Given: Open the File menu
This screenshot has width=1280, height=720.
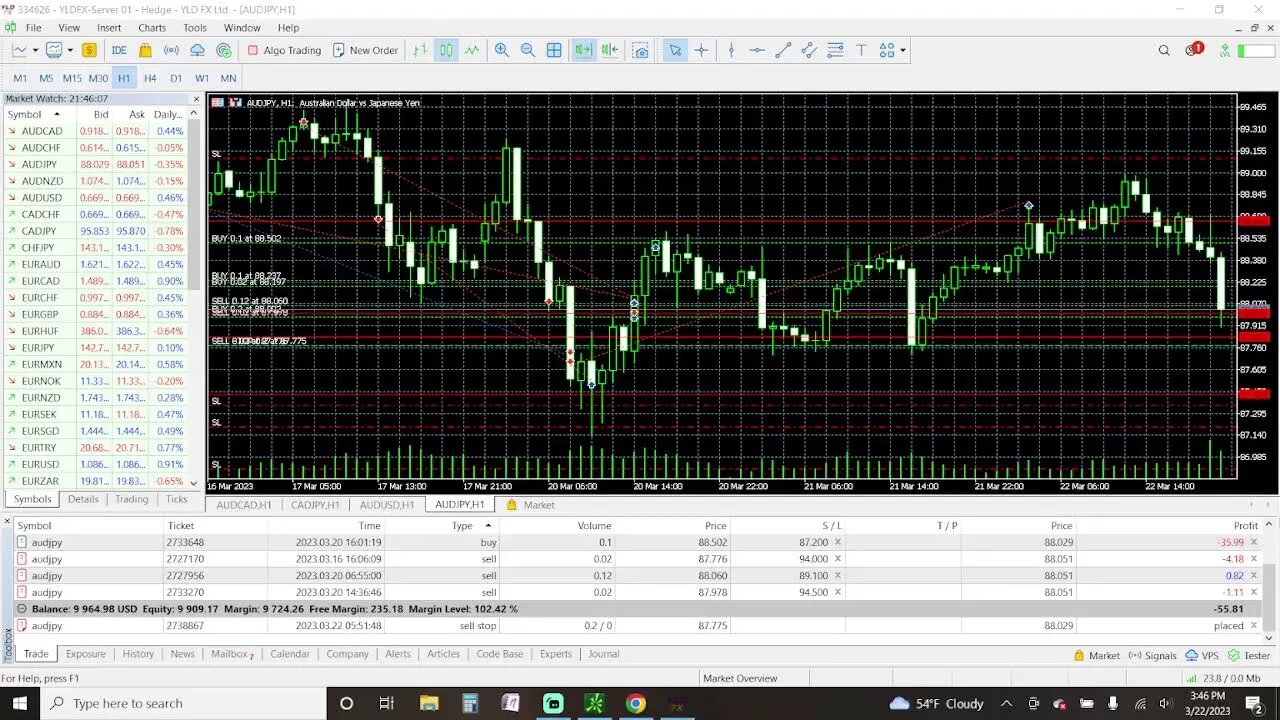Looking at the screenshot, I should click(33, 28).
